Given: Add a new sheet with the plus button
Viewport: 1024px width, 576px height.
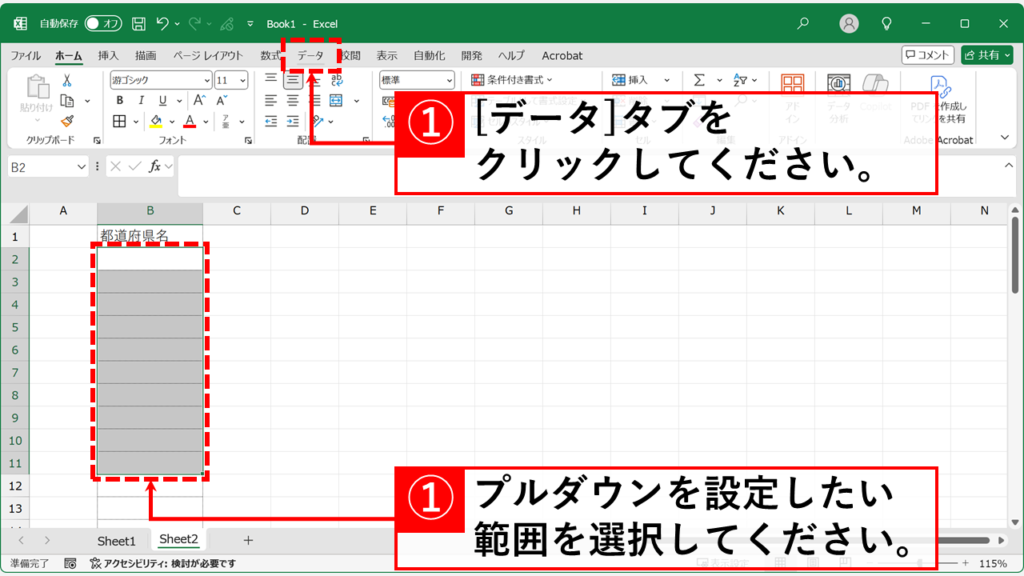Looking at the screenshot, I should click(248, 540).
